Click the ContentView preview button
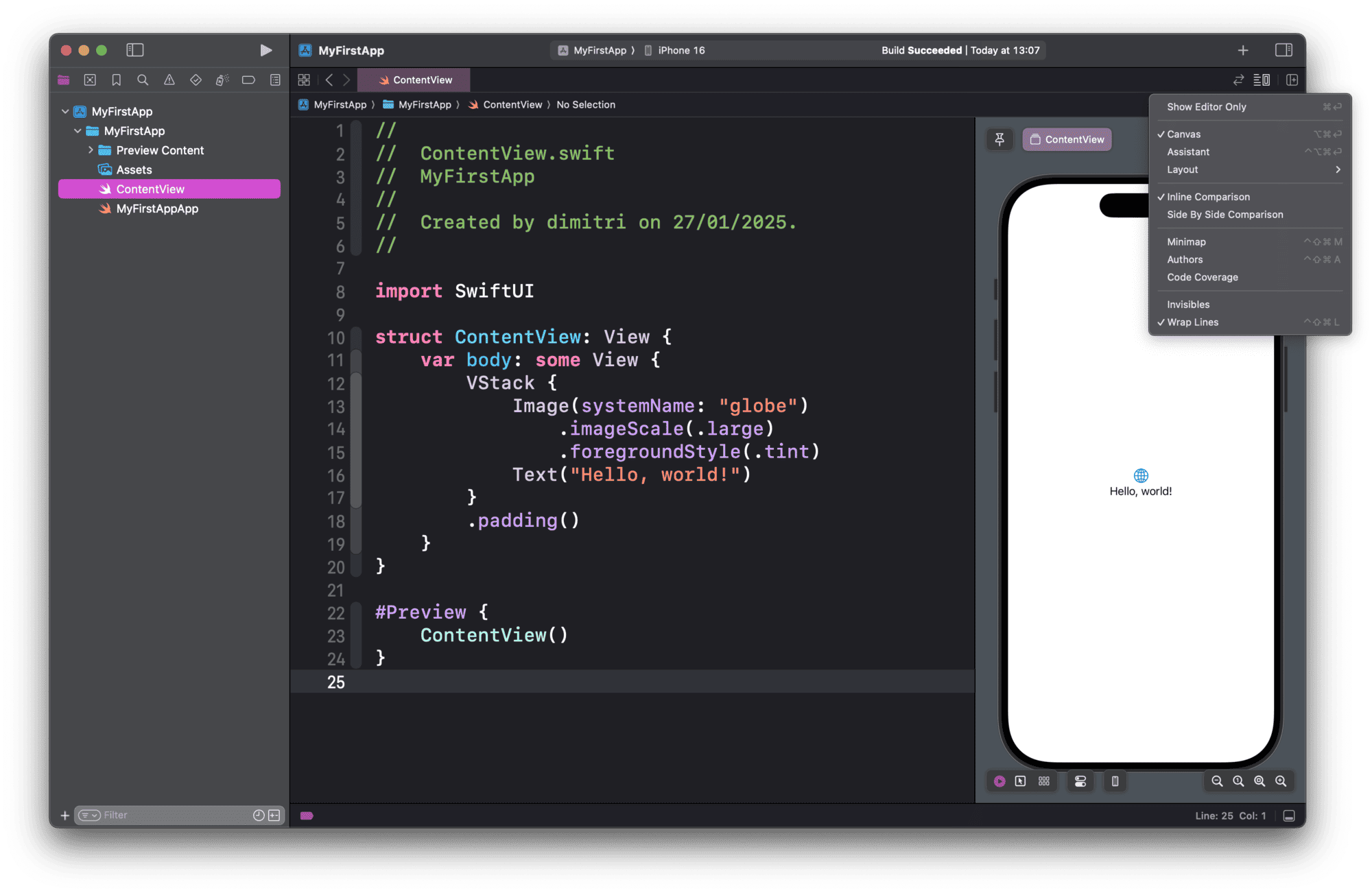1372x893 pixels. click(1067, 139)
